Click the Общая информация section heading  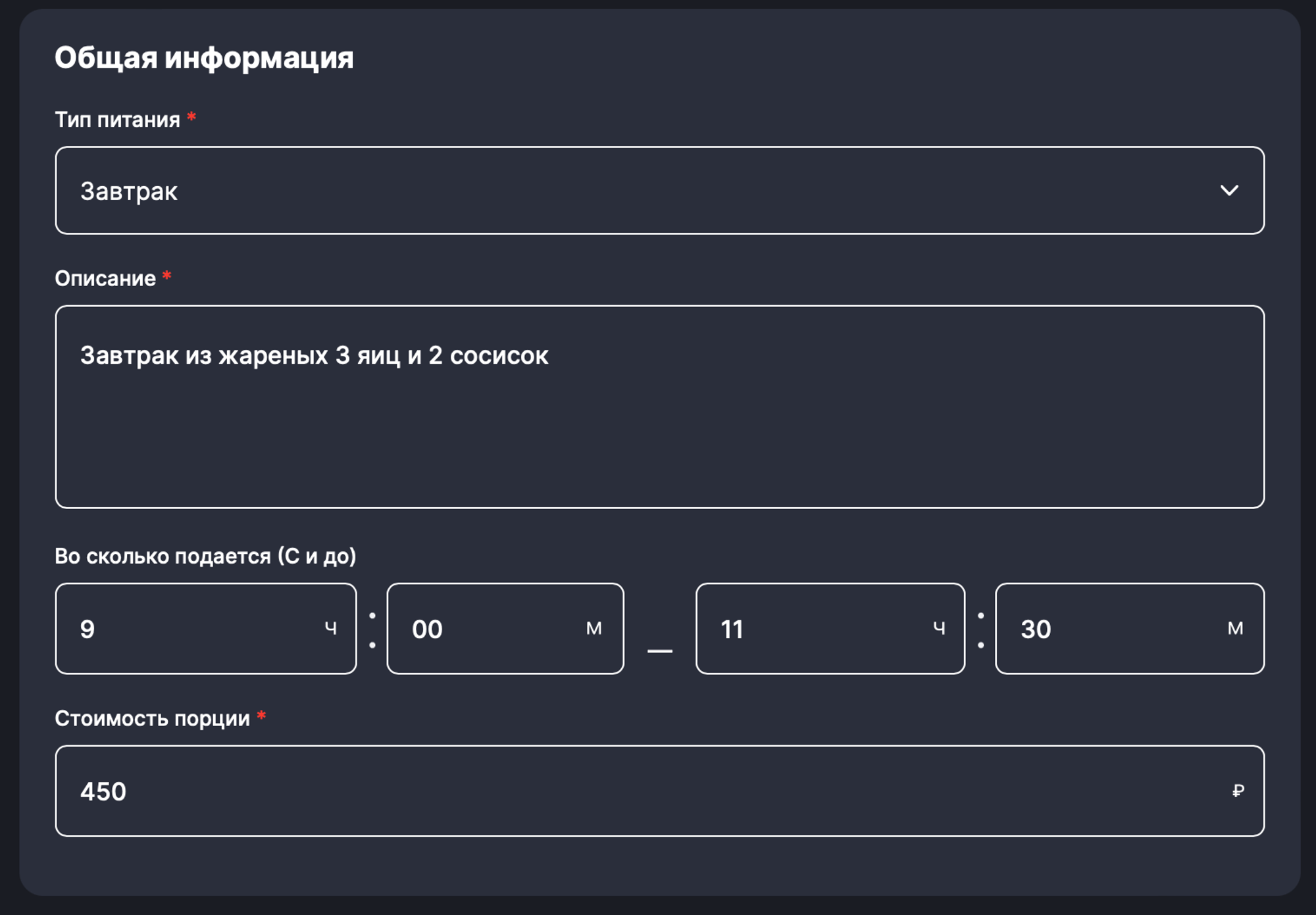click(x=204, y=58)
